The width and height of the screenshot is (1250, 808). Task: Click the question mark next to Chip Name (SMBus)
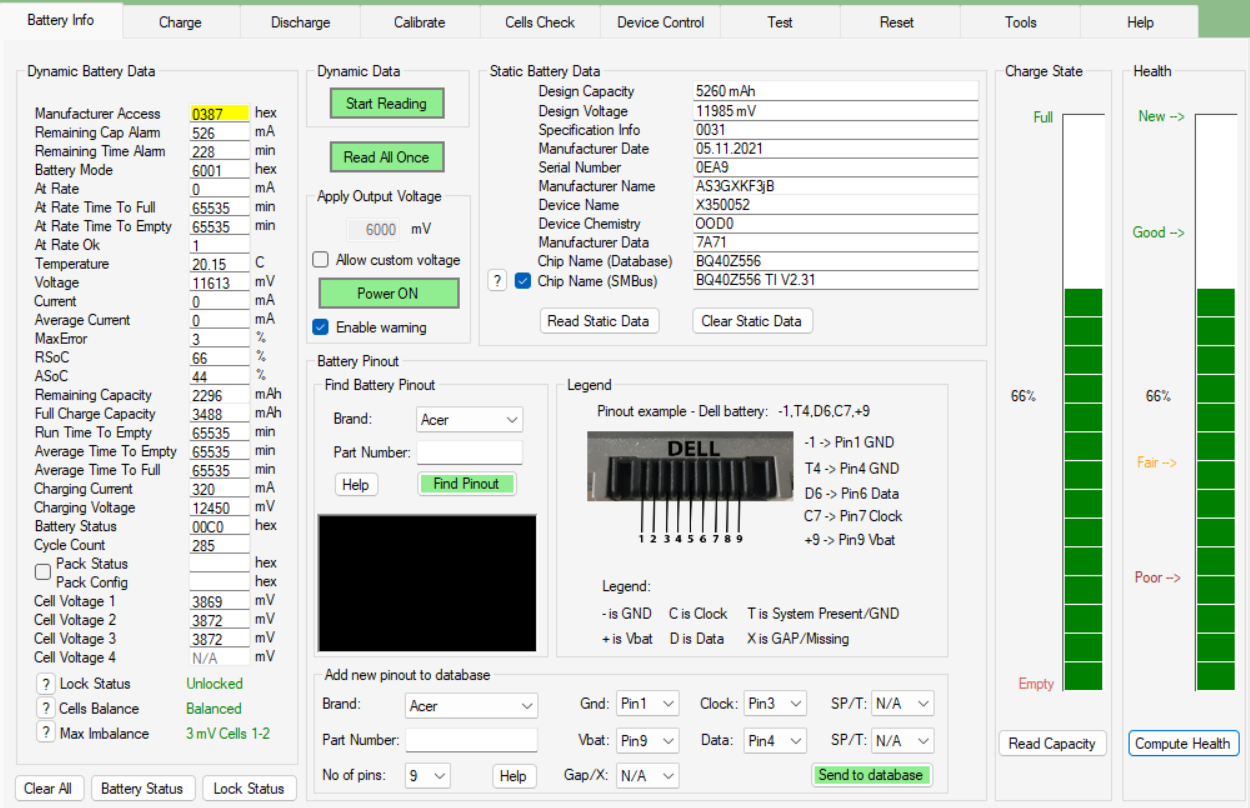(497, 281)
